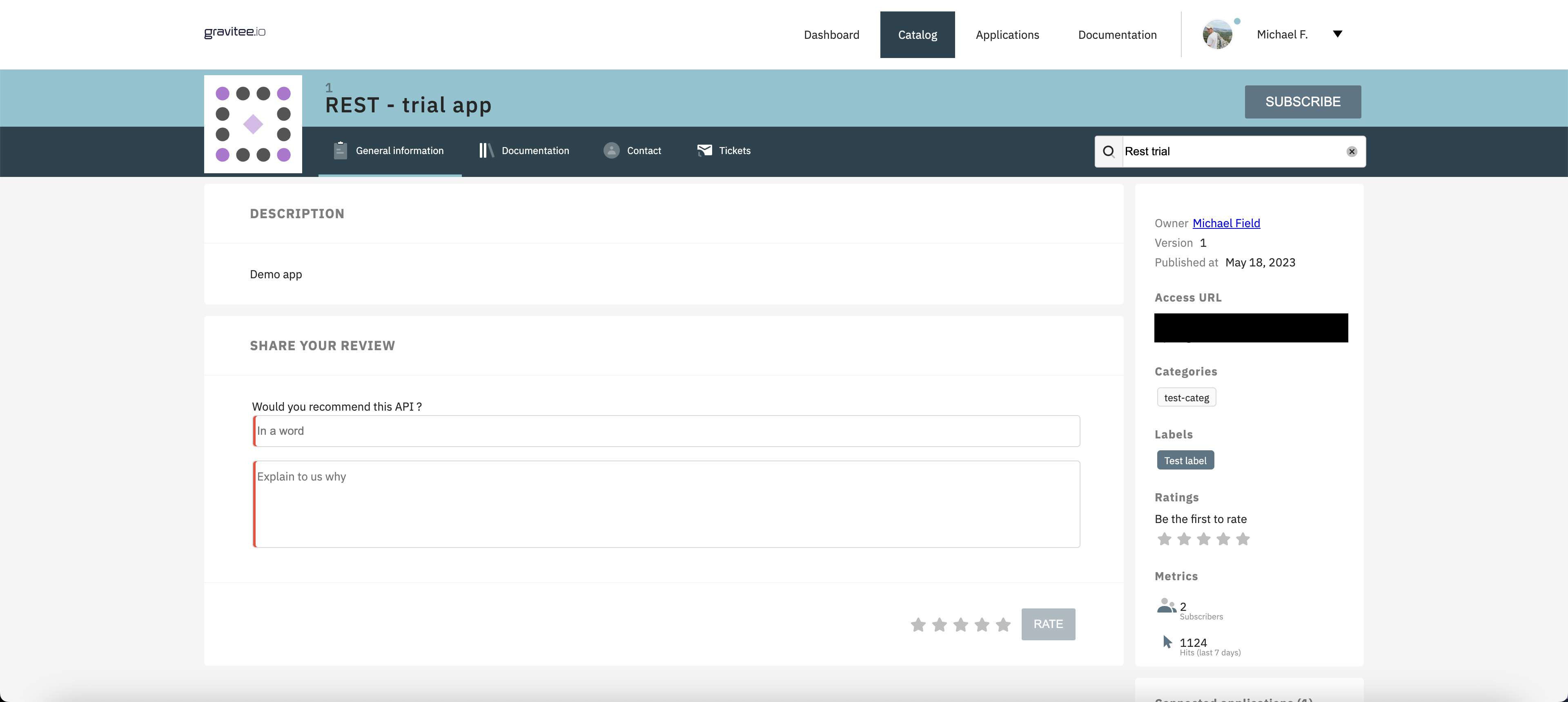The image size is (1568, 702).
Task: Focus the 'In a word' input field
Action: point(666,431)
